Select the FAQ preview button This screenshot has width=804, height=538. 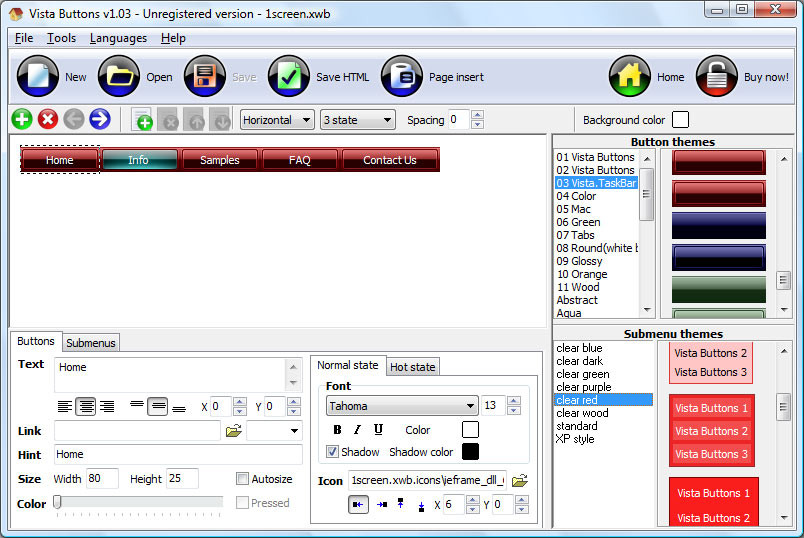click(x=299, y=160)
